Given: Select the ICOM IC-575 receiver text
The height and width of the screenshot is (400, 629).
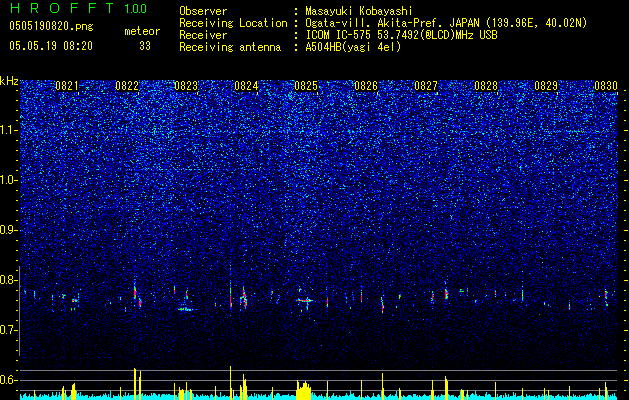Looking at the screenshot, I should coord(401,35).
